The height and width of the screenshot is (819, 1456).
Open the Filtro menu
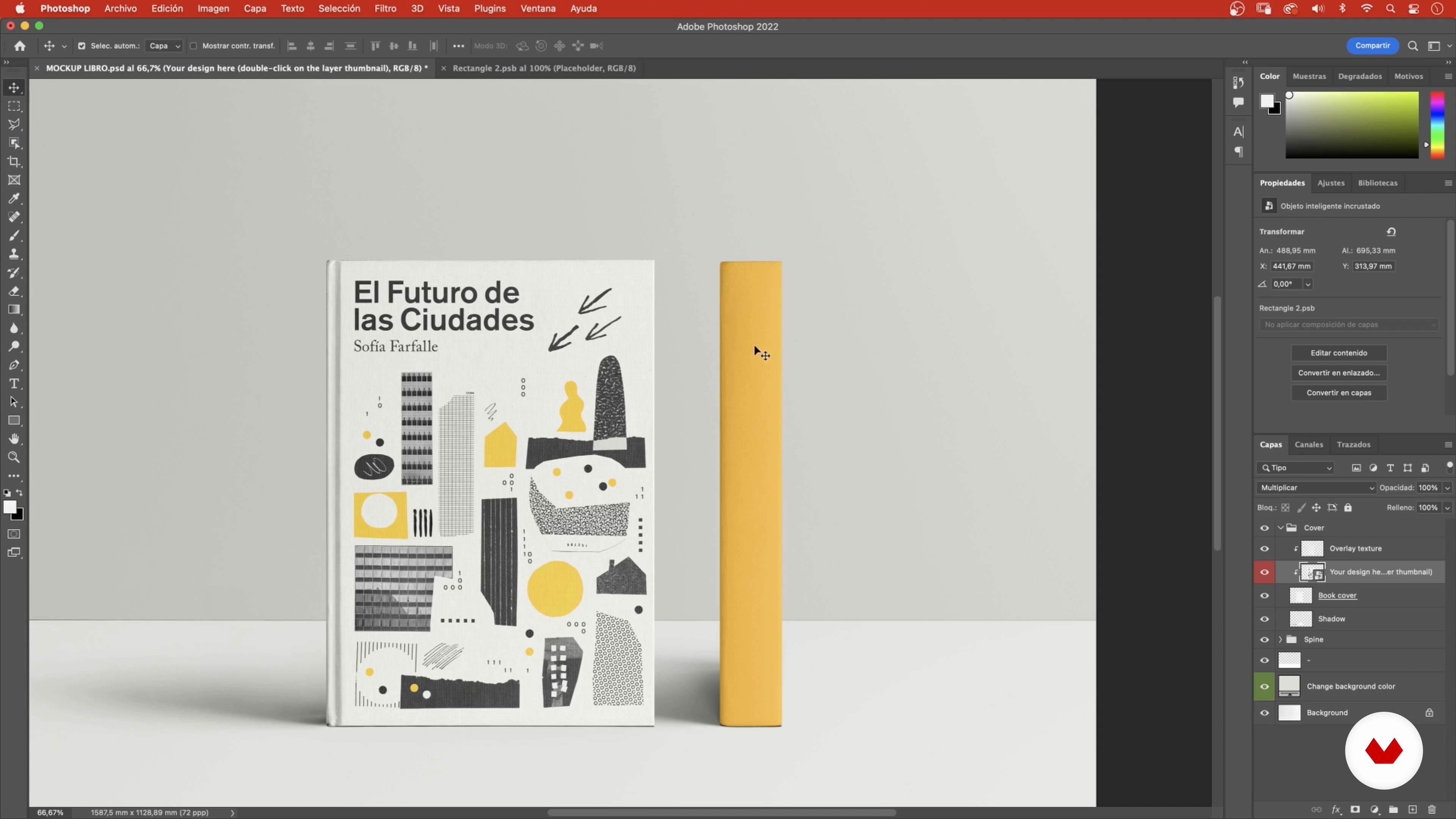point(385,8)
